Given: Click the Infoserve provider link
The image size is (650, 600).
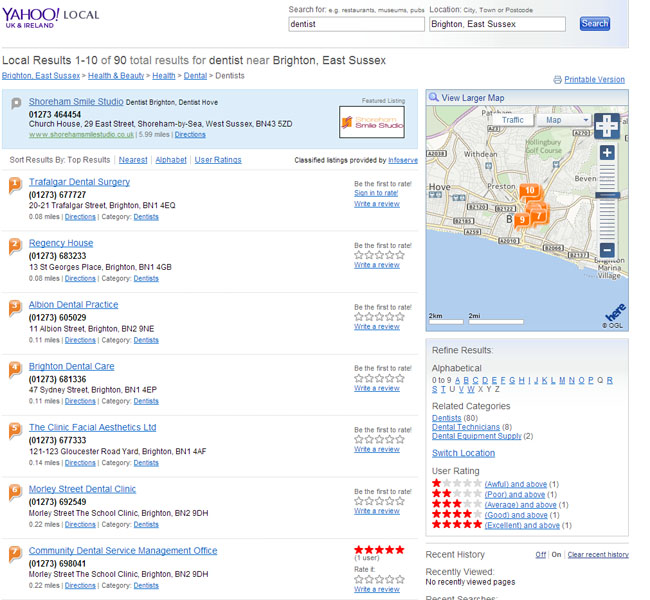Looking at the screenshot, I should 403,160.
